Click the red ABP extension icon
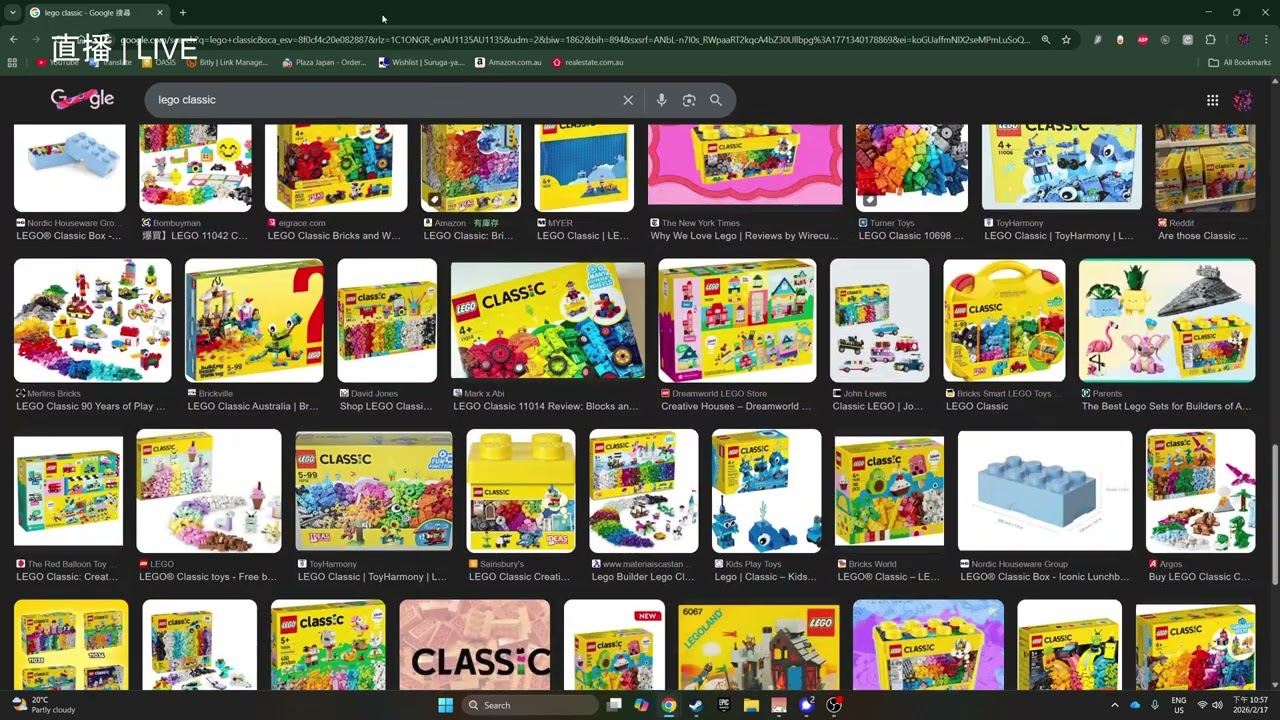 [x=1142, y=40]
